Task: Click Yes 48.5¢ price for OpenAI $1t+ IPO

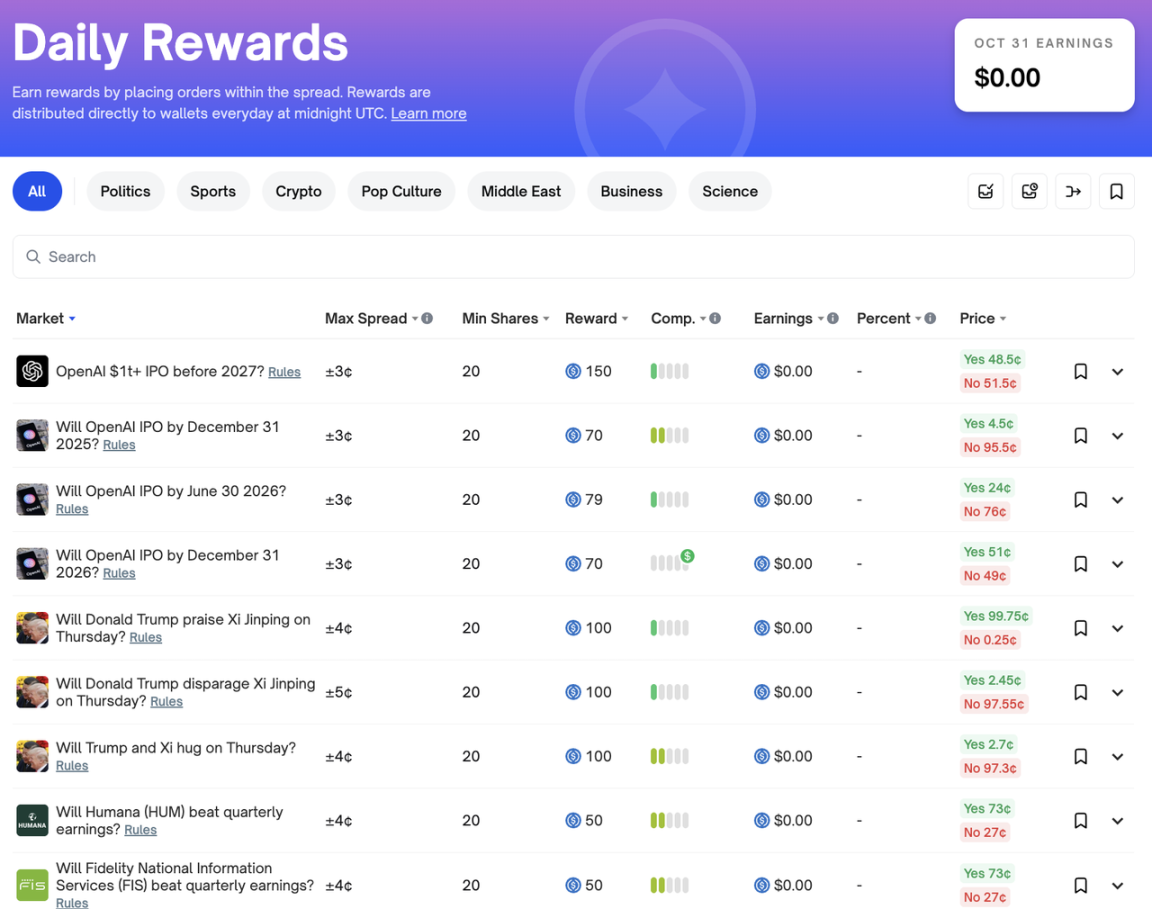Action: [991, 360]
